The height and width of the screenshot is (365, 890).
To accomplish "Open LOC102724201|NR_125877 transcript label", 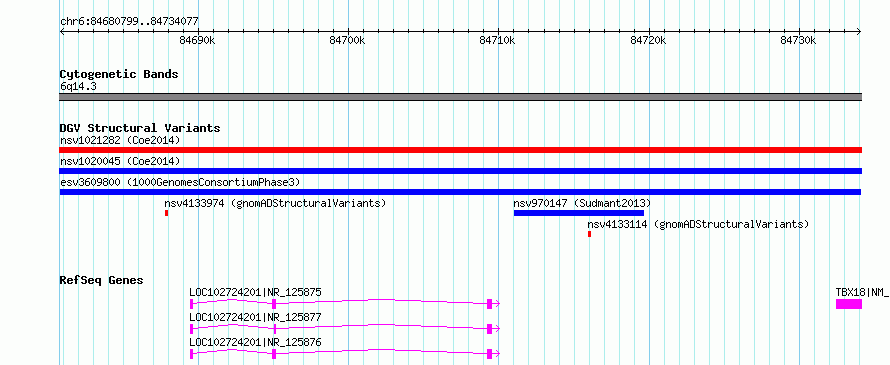I will (255, 317).
